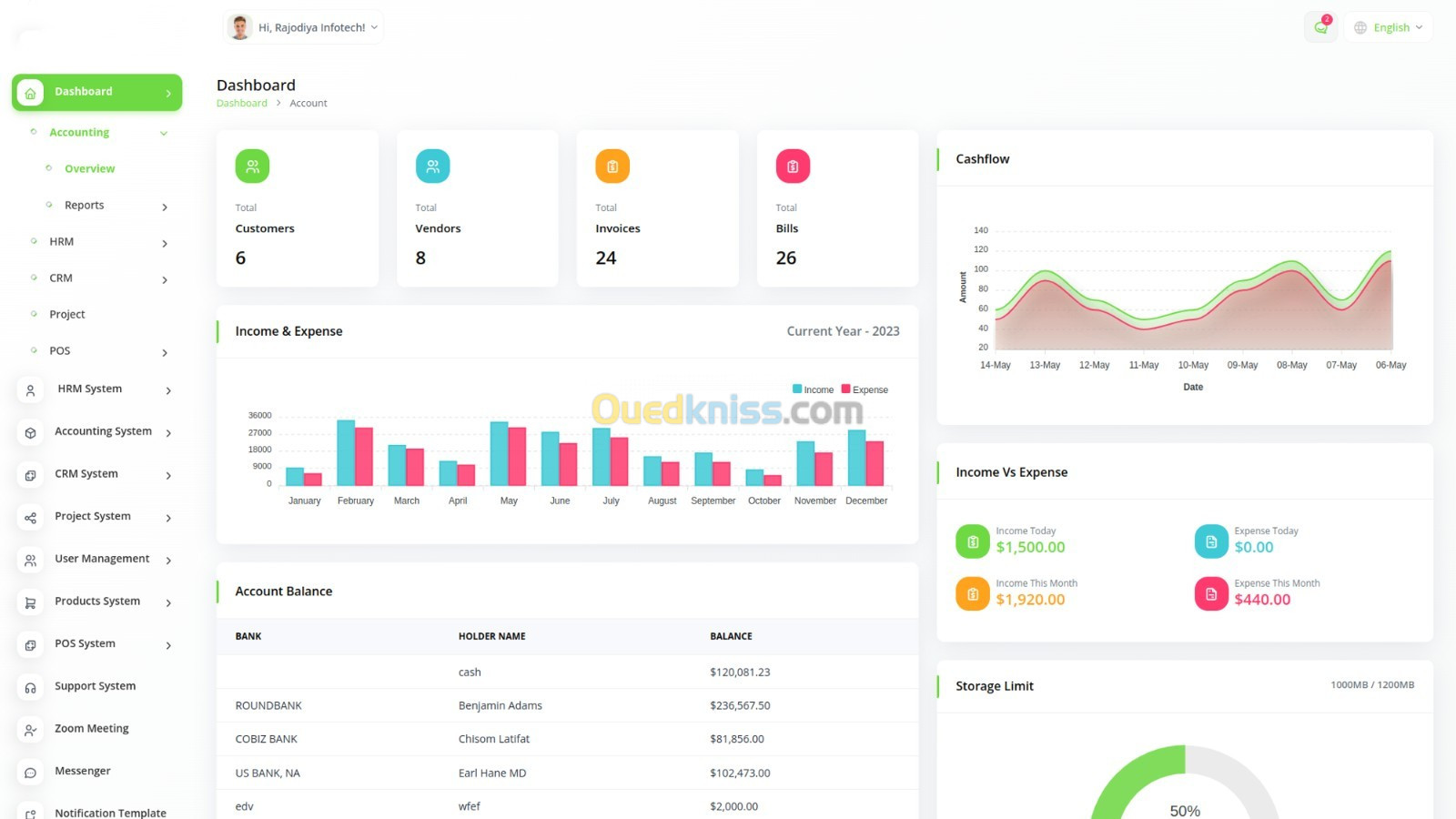
Task: Expand the HRM System menu chevron
Action: 168,391
